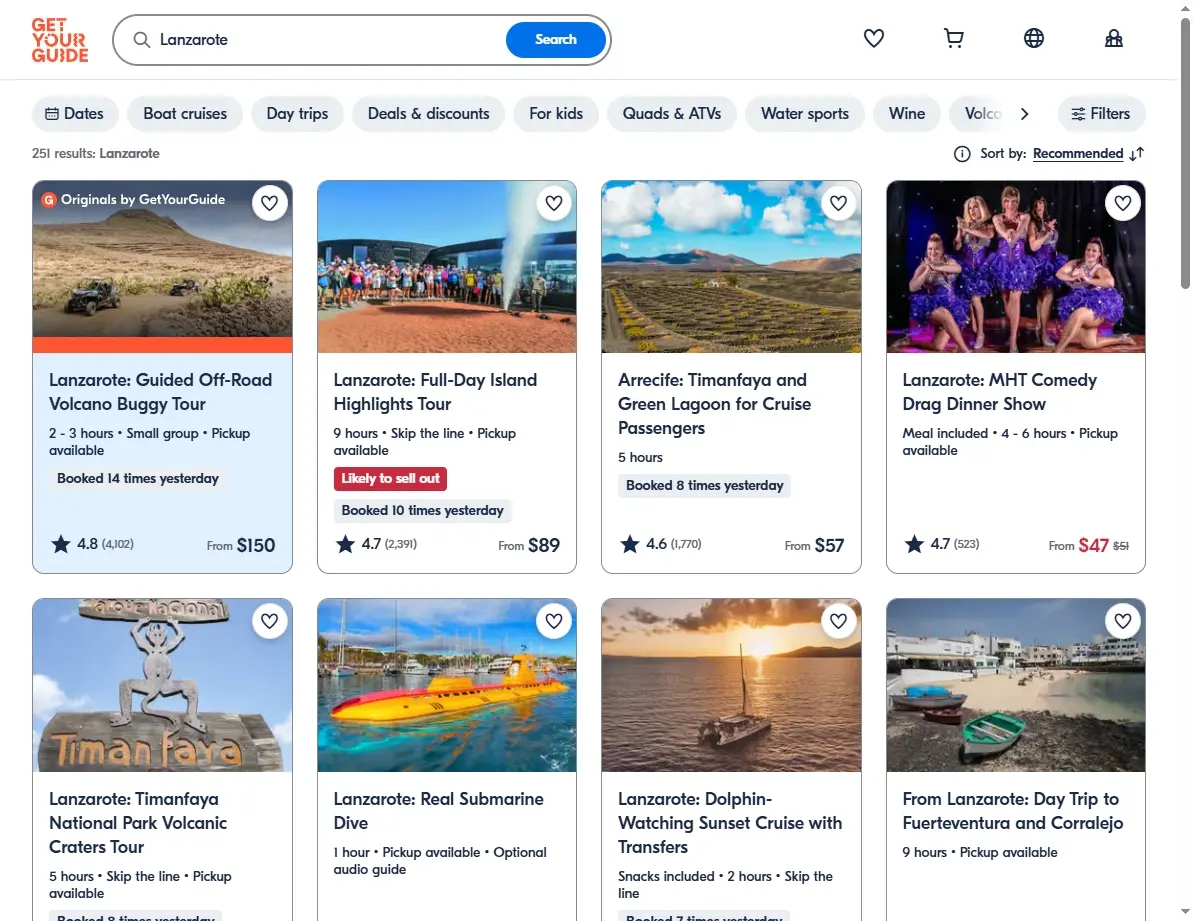Select the Wine filter chip
Viewport: 1193px width, 921px height.
907,114
